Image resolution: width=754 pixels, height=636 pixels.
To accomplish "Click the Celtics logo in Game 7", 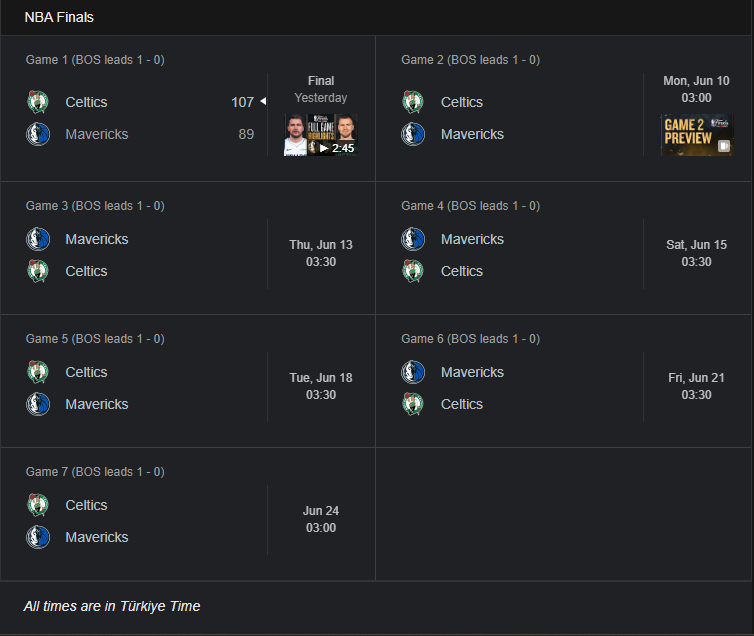I will point(38,505).
